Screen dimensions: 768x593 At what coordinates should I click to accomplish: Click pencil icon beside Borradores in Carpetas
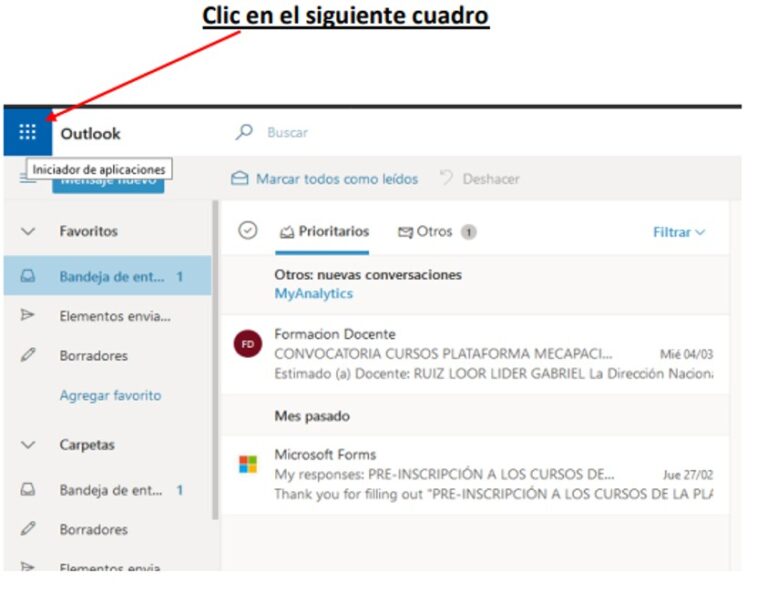(28, 528)
